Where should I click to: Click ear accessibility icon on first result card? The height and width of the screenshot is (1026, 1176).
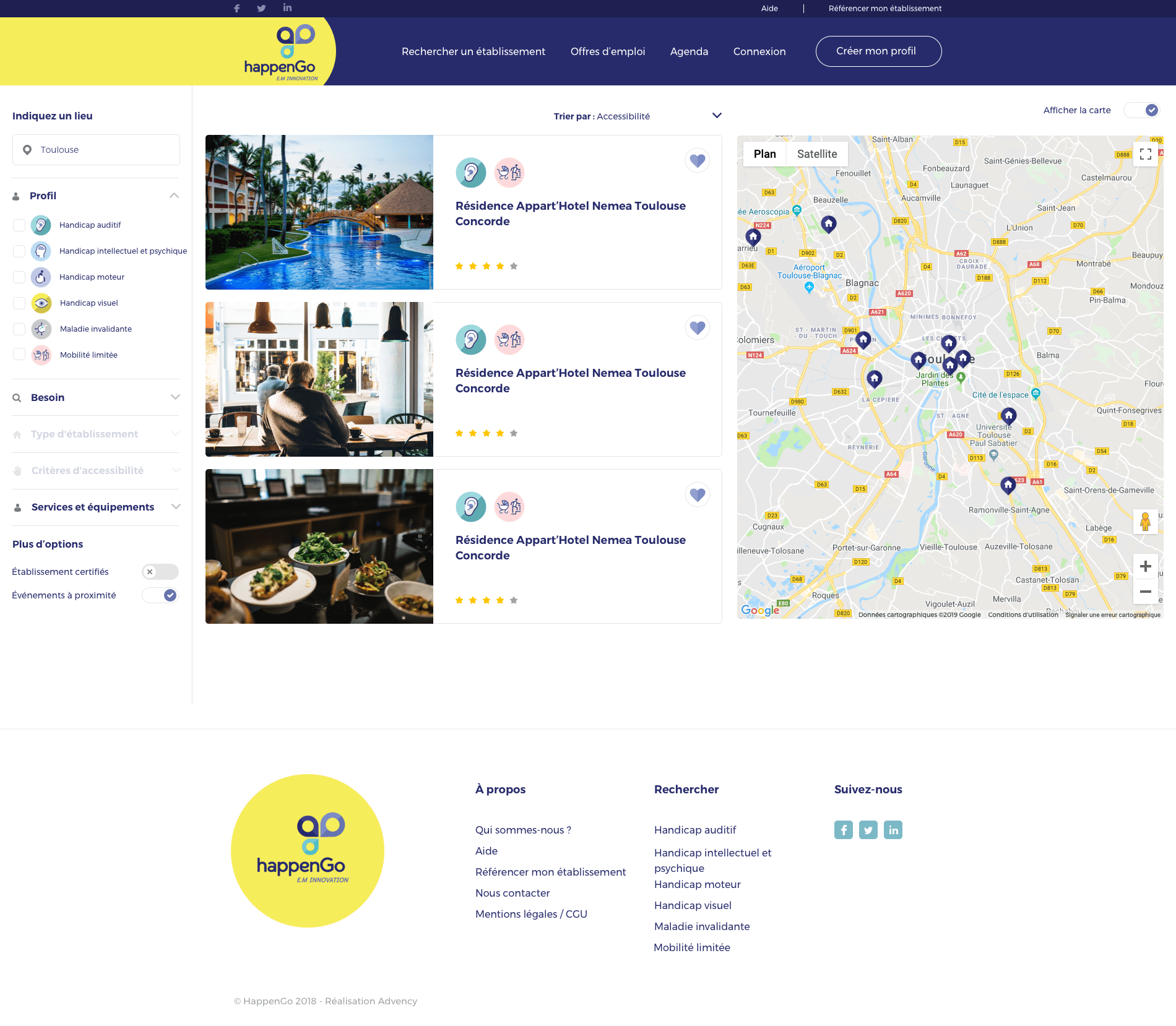click(471, 173)
